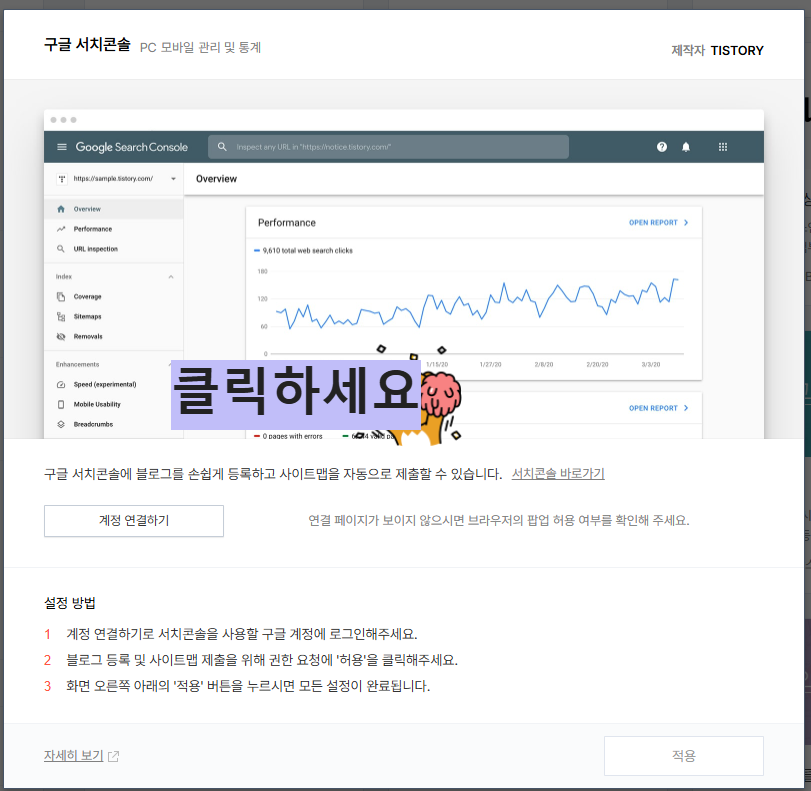Click the Tistory property icon next to the URL

pos(62,178)
